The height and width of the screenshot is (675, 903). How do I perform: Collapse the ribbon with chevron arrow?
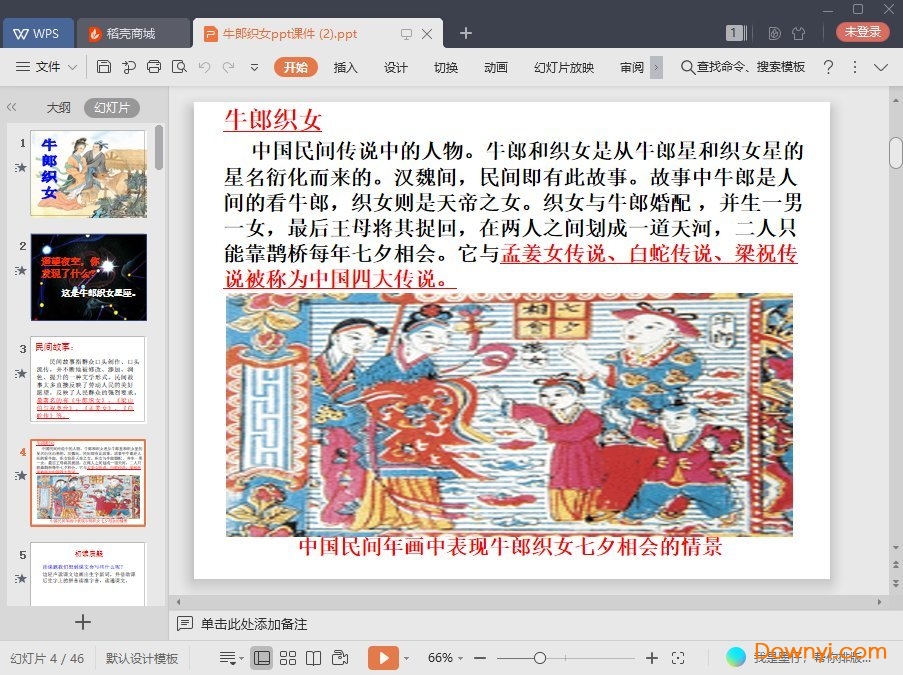(881, 67)
